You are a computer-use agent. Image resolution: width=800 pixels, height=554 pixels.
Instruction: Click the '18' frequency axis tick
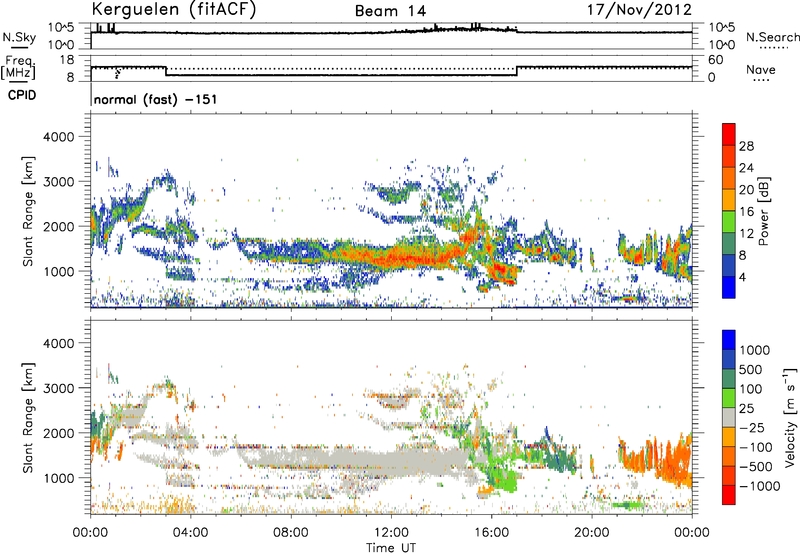(67, 60)
